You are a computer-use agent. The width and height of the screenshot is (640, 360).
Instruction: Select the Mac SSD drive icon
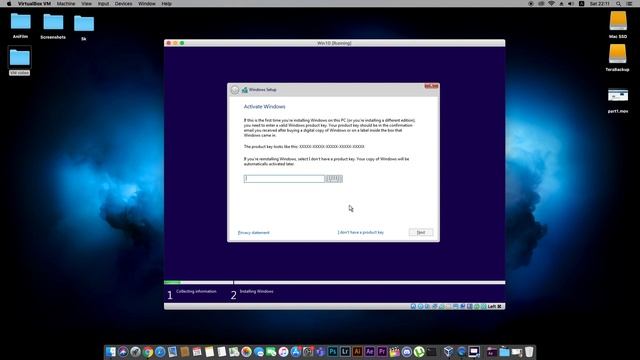618,24
